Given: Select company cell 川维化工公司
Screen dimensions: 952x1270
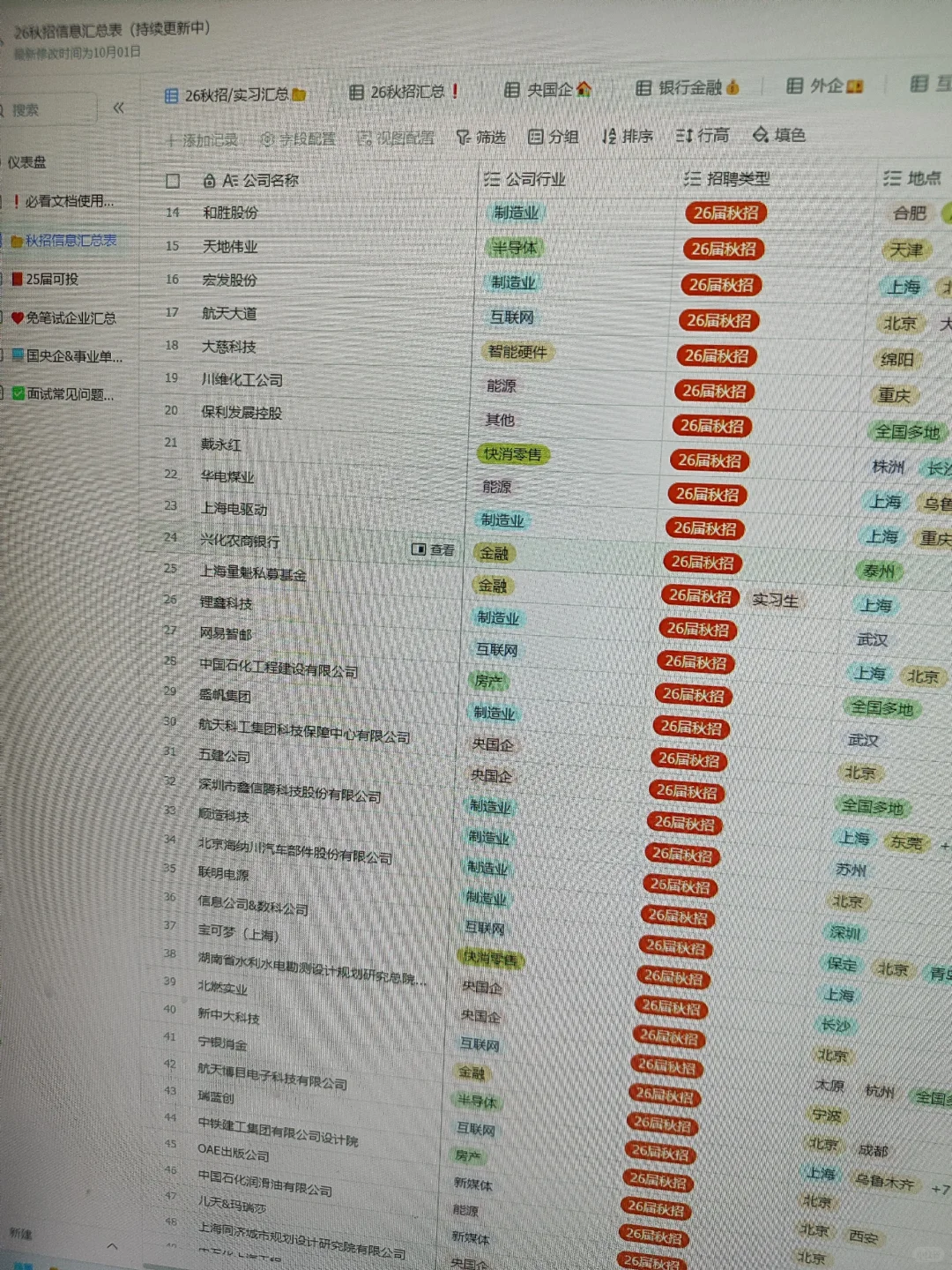Looking at the screenshot, I should tap(242, 380).
